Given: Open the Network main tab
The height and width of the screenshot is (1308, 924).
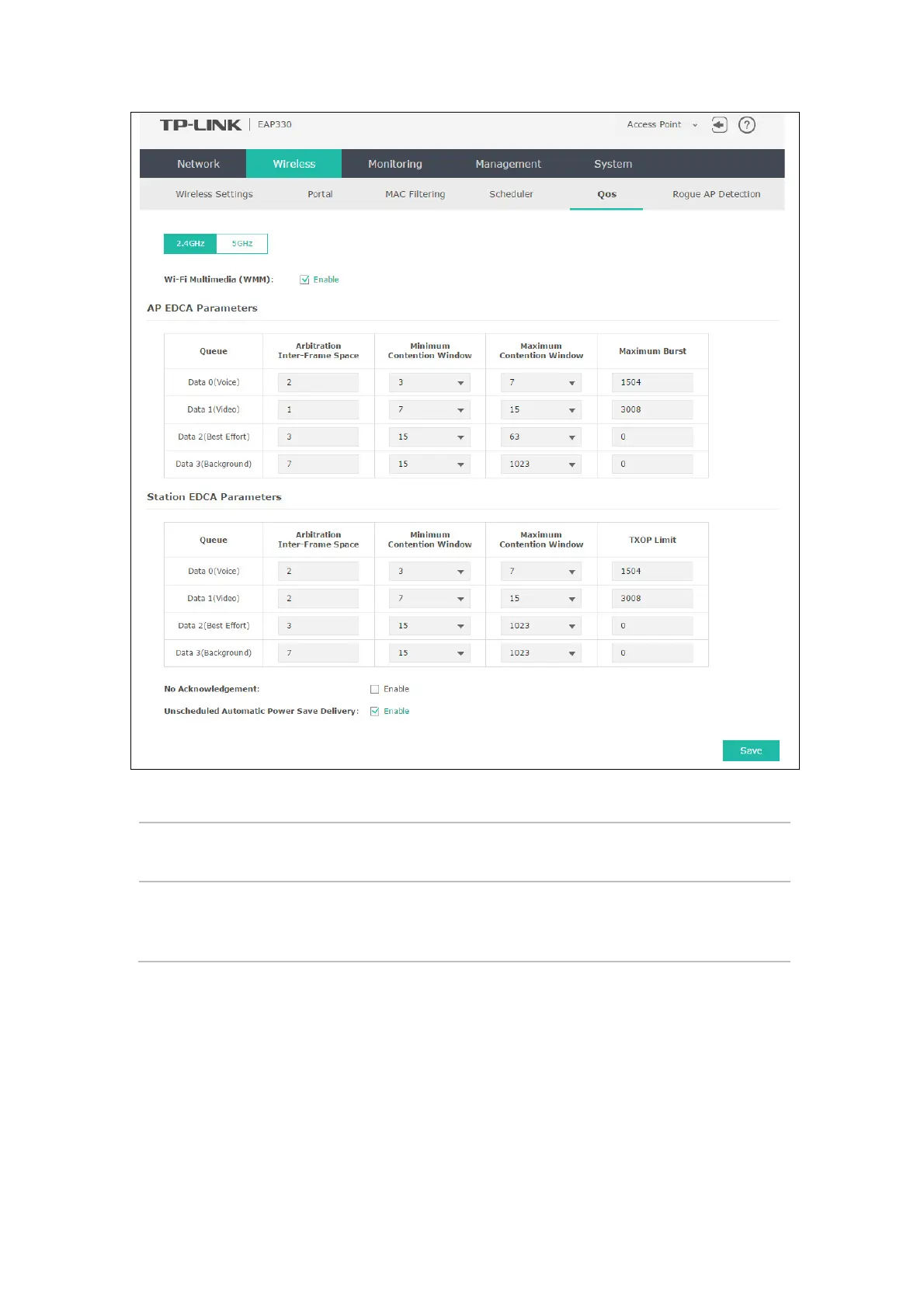Looking at the screenshot, I should point(198,164).
